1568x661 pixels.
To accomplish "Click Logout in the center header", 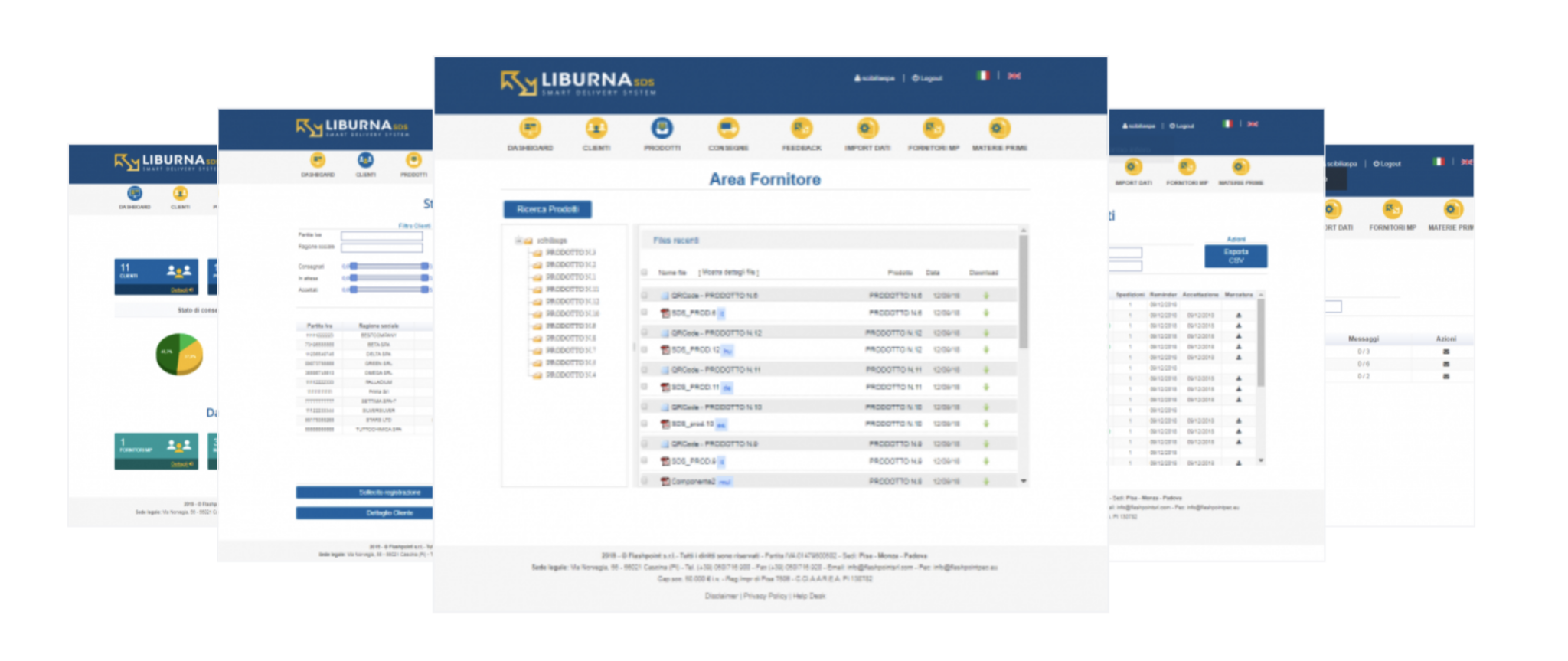I will coord(927,78).
